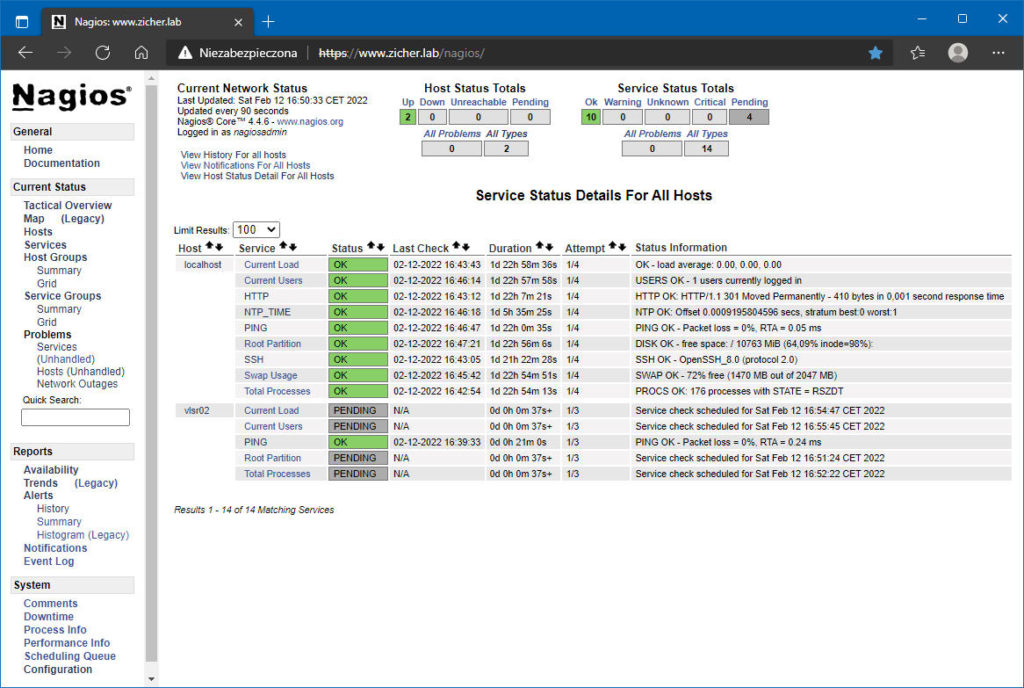Click the warning icon beside Niezabezpieczona
The height and width of the screenshot is (688, 1024).
click(185, 53)
